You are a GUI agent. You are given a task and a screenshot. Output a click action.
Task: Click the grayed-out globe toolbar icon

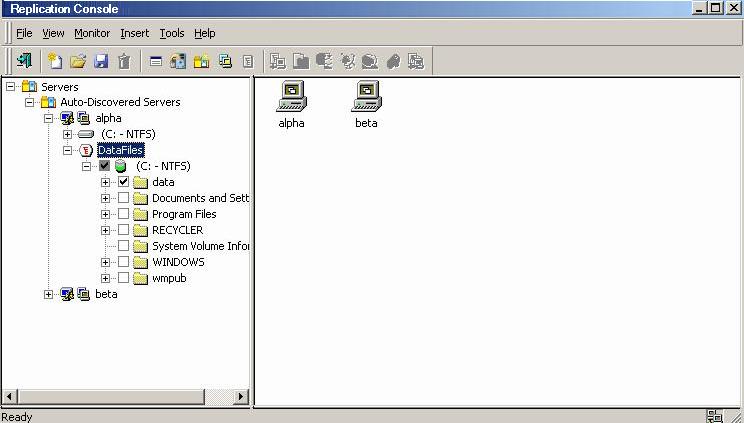tap(370, 61)
